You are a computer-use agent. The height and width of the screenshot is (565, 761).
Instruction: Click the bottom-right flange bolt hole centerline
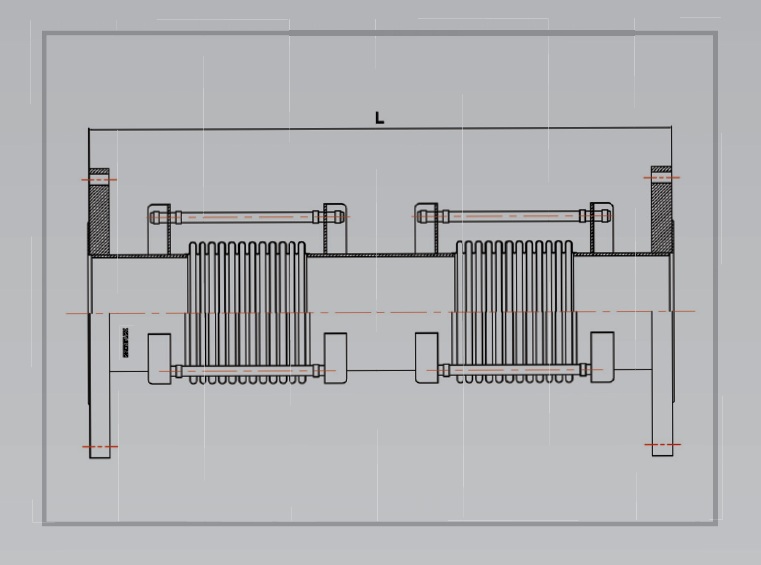click(662, 444)
